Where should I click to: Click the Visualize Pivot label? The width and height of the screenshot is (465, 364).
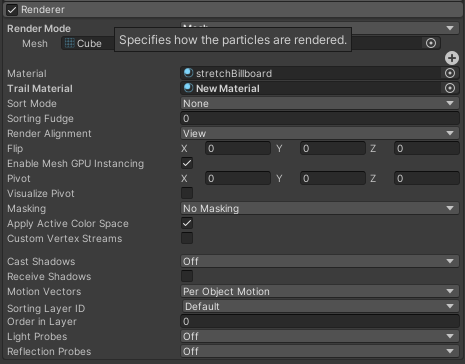pyautogui.click(x=41, y=193)
